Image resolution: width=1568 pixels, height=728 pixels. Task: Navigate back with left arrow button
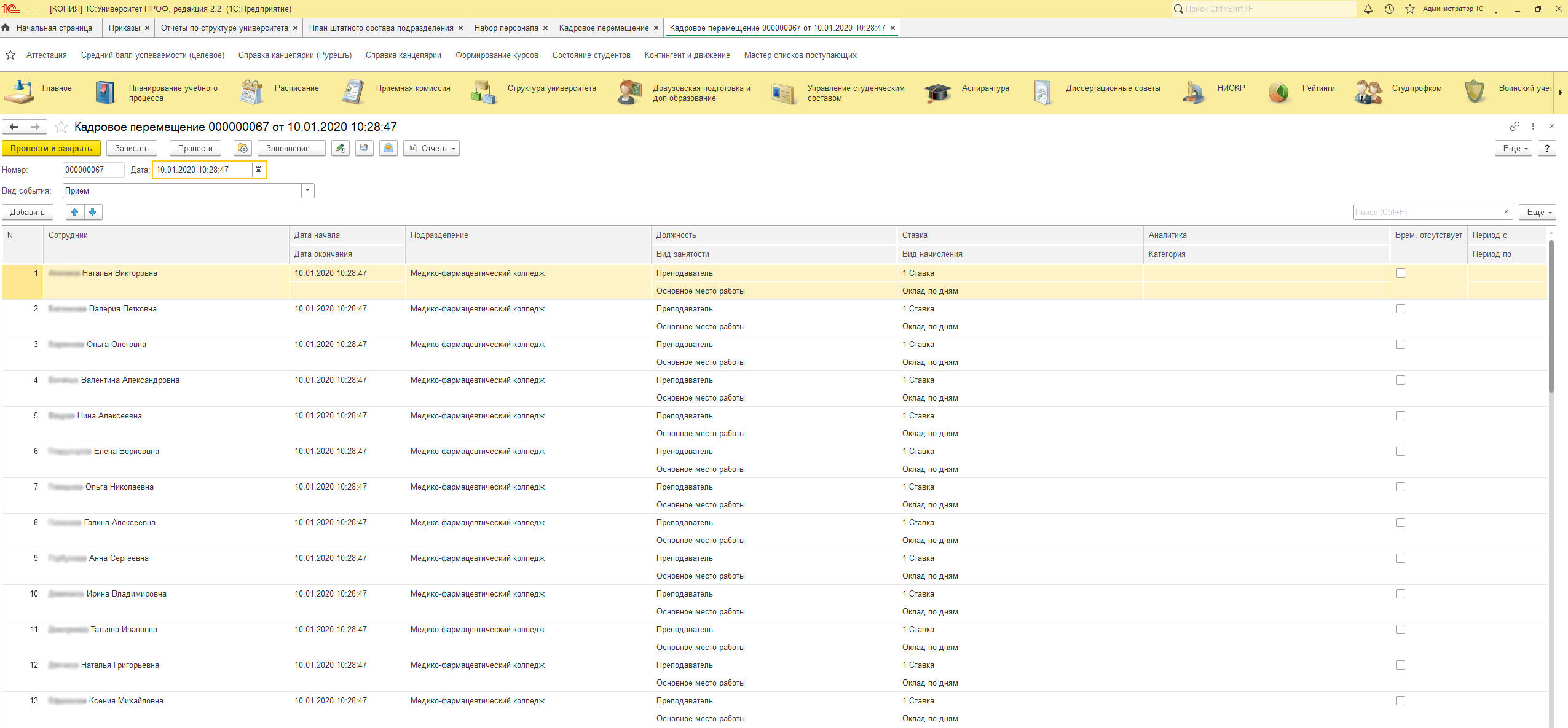point(14,127)
